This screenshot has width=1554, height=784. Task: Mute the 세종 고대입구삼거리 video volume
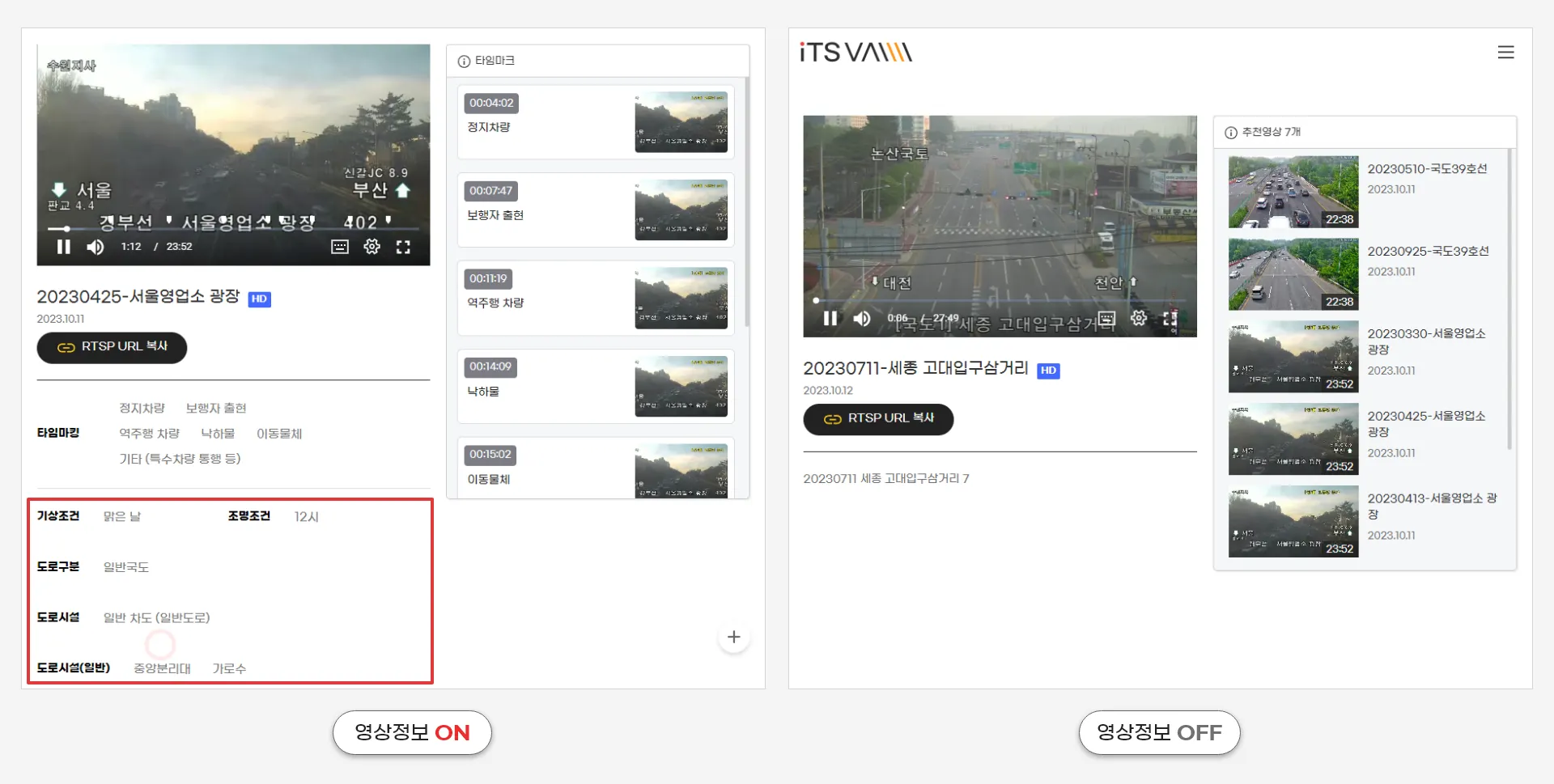point(862,319)
